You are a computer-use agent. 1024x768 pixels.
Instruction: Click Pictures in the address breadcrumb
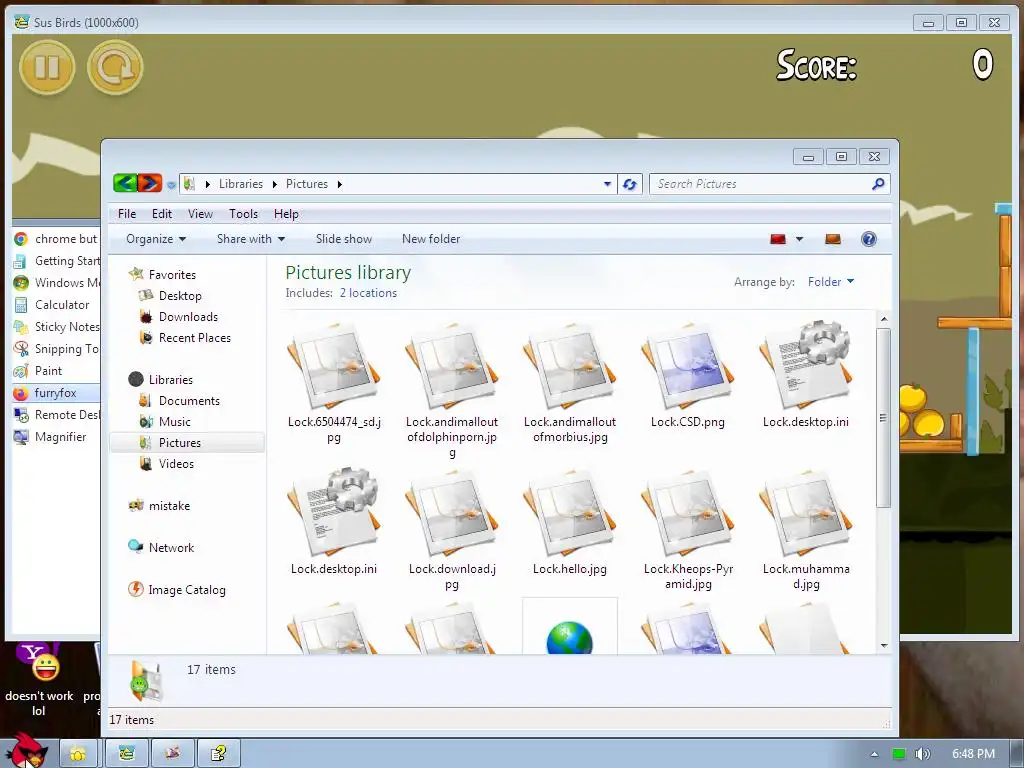coord(306,184)
